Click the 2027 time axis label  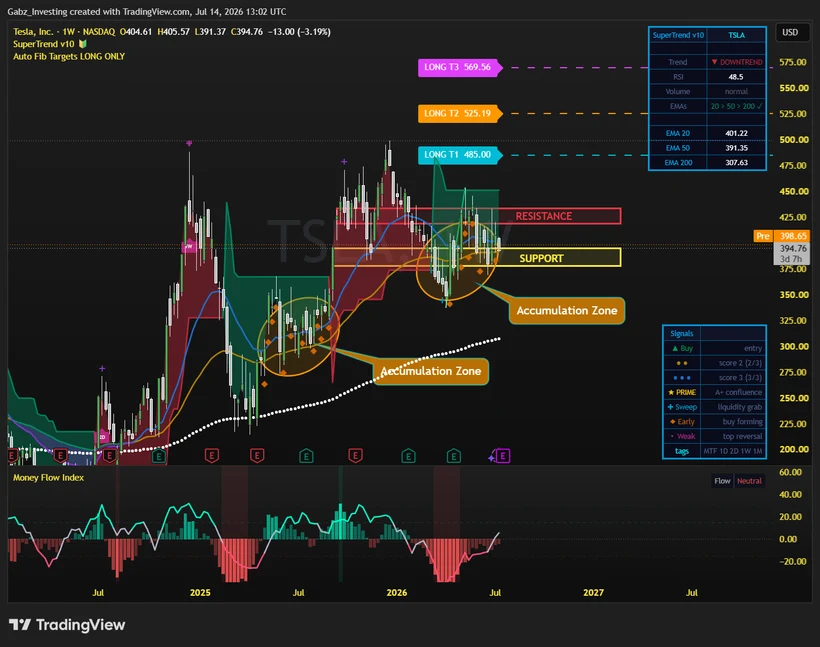tap(593, 593)
